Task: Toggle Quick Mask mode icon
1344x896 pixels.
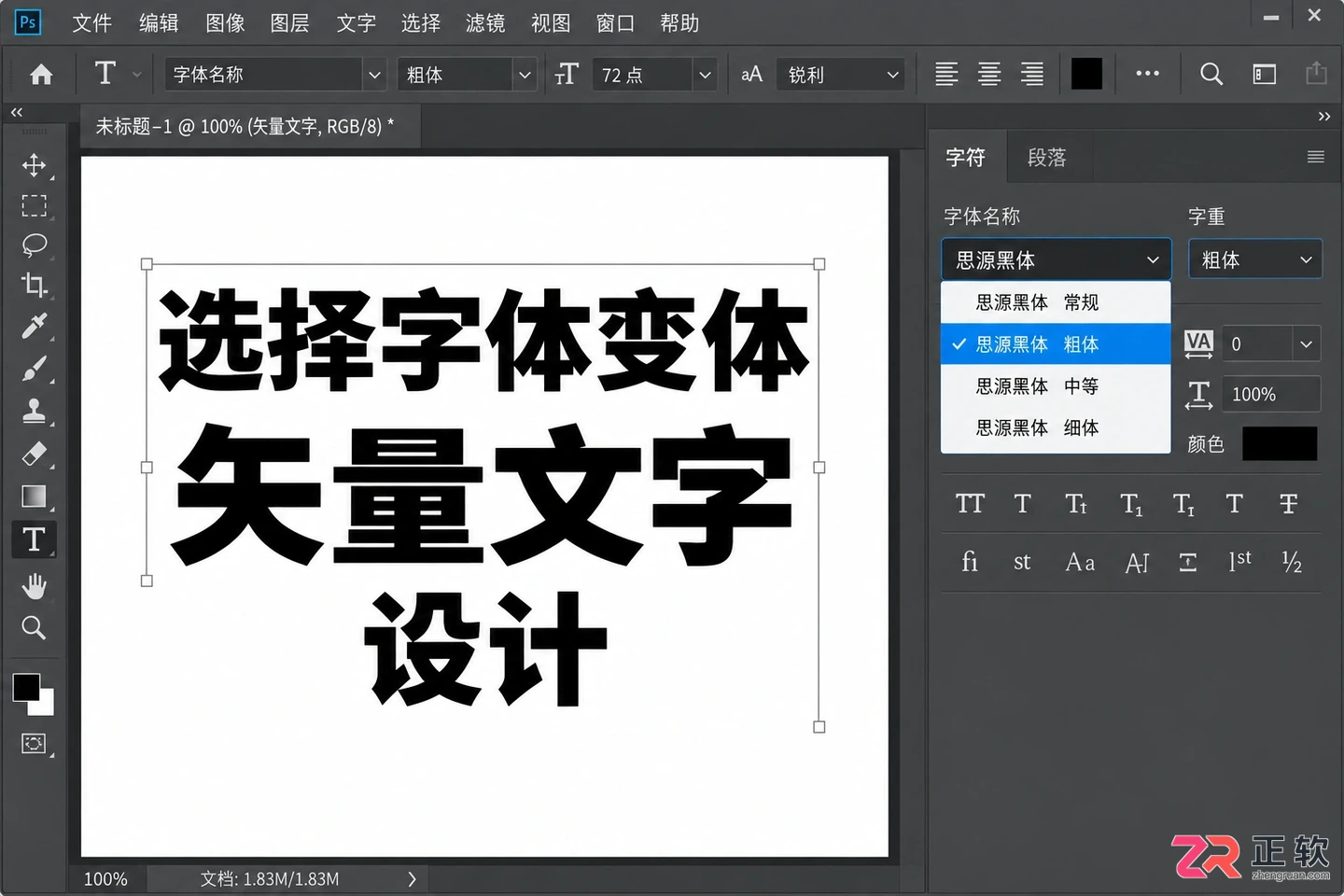Action: coord(35,743)
